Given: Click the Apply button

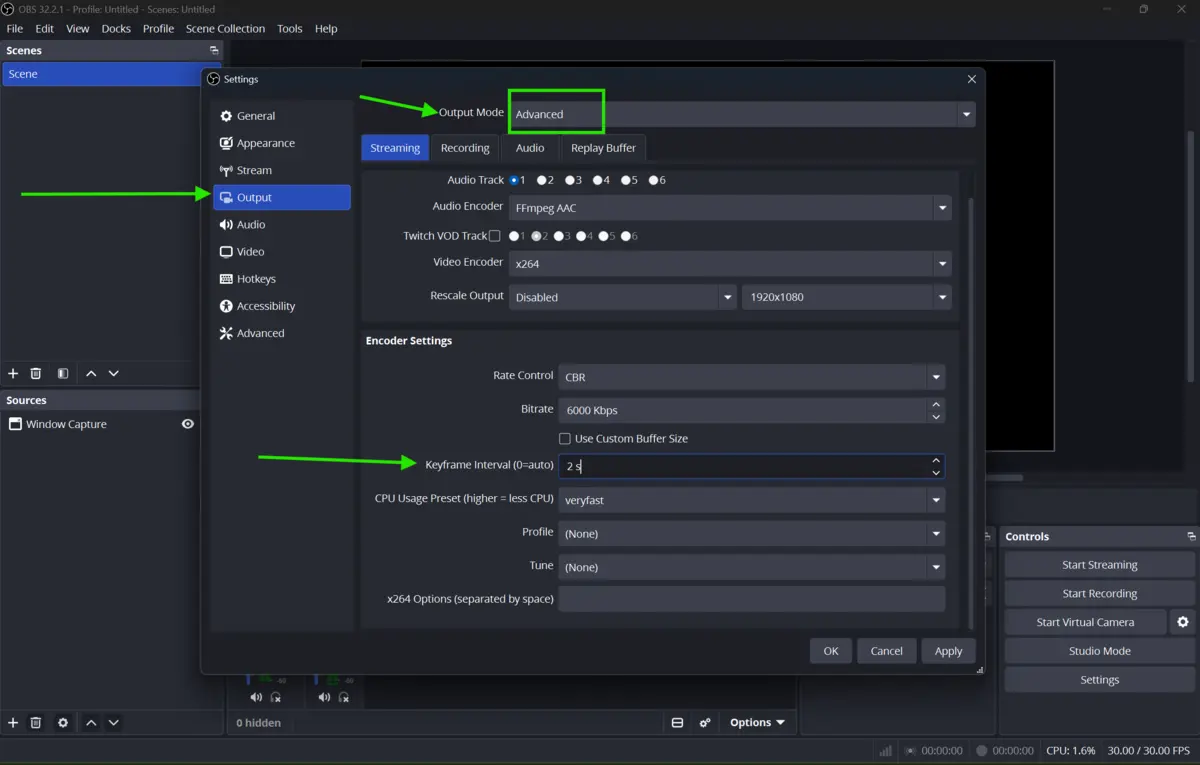Looking at the screenshot, I should [x=948, y=650].
